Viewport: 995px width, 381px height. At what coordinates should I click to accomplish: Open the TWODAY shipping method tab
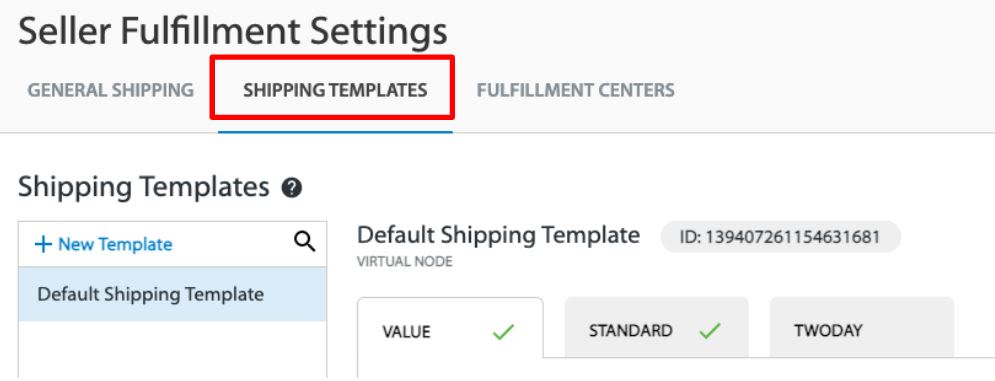(862, 328)
